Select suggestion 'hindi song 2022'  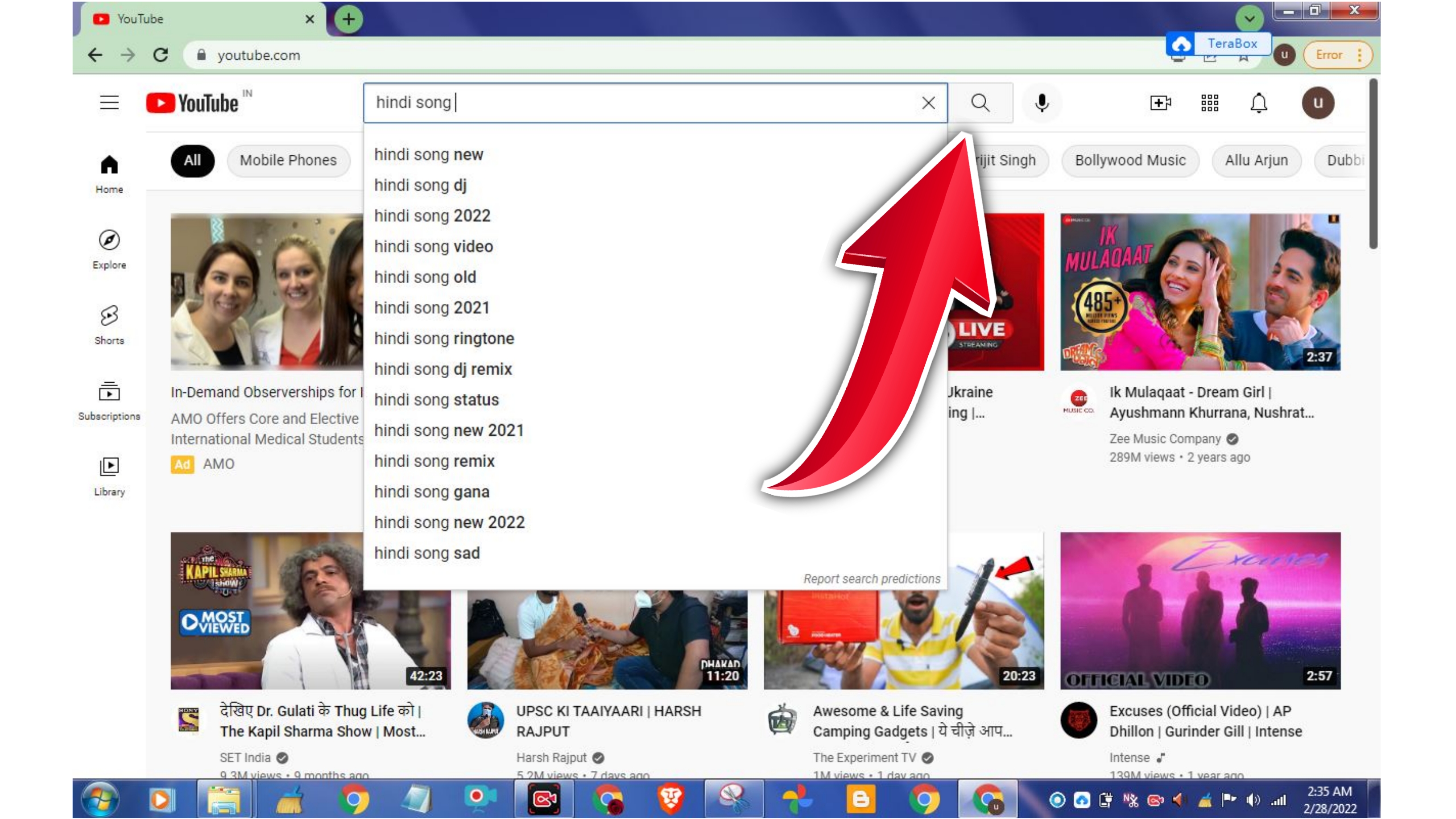655,215
